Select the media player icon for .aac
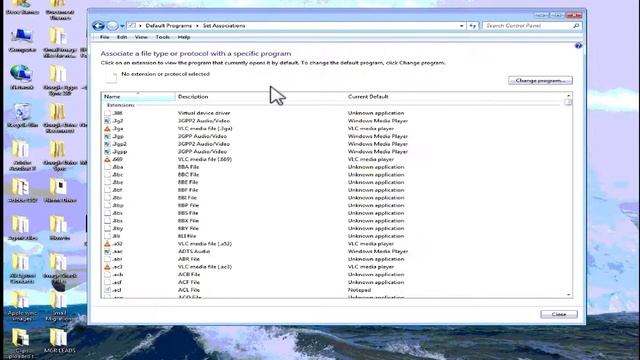640x360 pixels. (x=107, y=251)
